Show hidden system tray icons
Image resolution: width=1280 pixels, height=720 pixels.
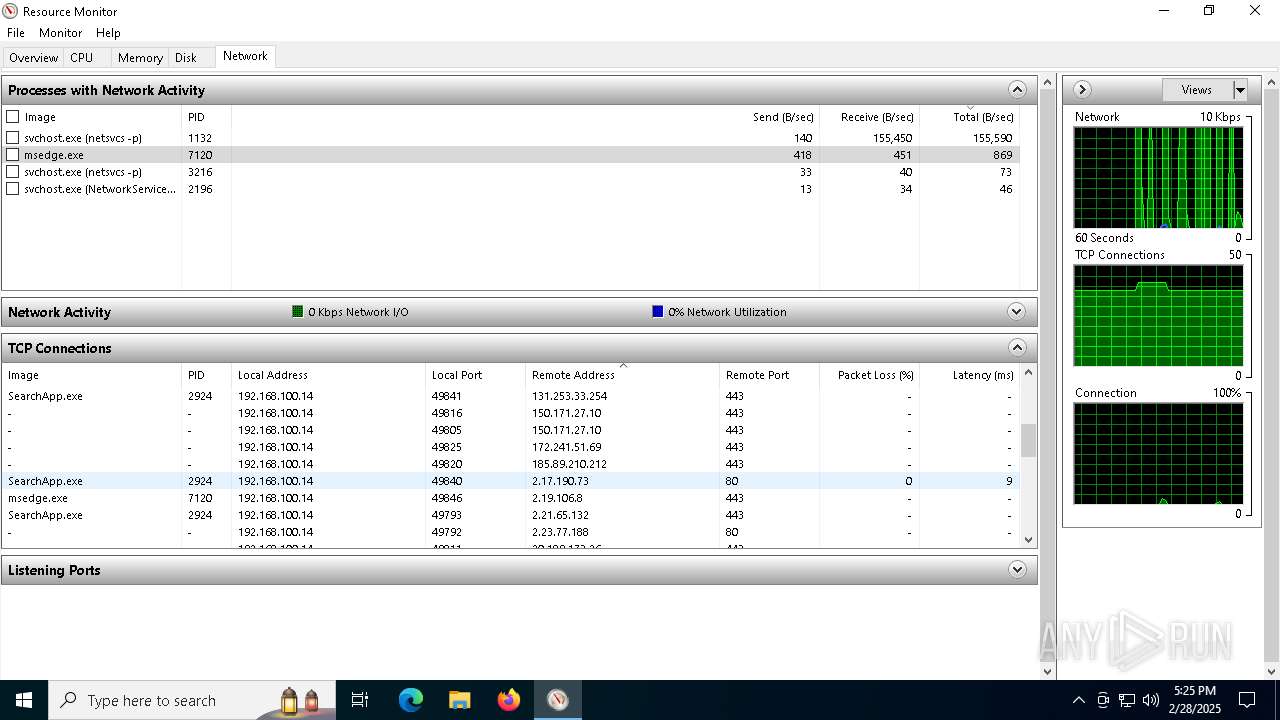click(x=1078, y=700)
